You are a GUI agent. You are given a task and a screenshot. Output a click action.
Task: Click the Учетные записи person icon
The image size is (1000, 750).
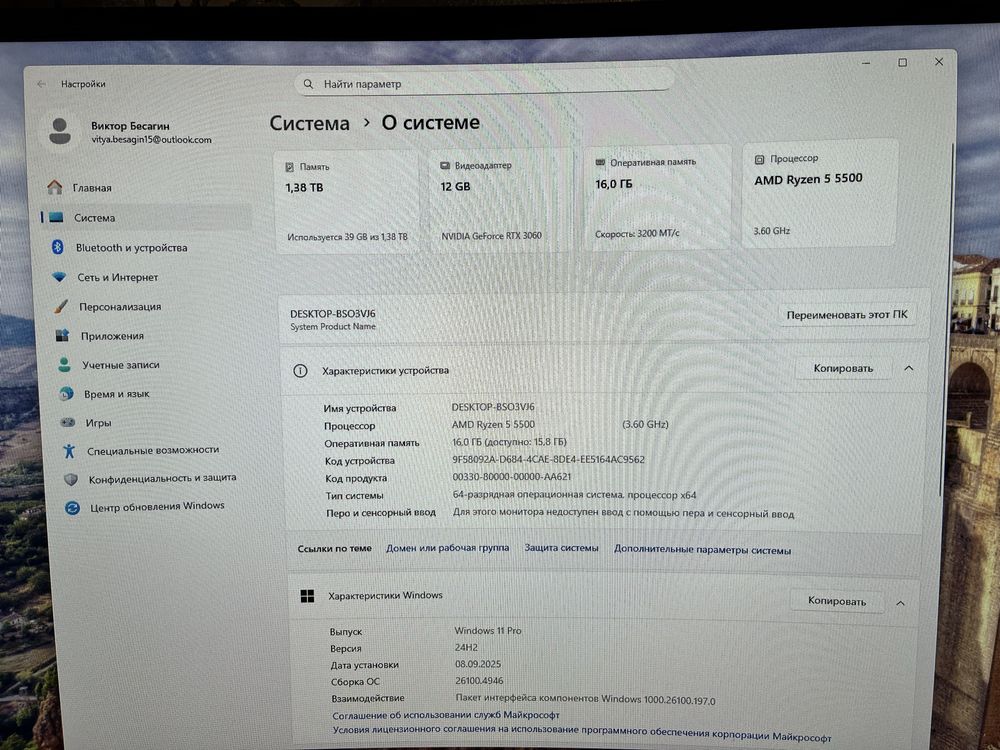64,364
